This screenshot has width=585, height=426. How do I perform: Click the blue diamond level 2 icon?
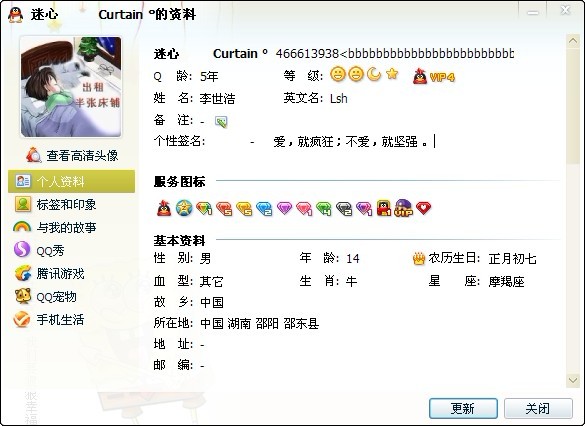(264, 209)
